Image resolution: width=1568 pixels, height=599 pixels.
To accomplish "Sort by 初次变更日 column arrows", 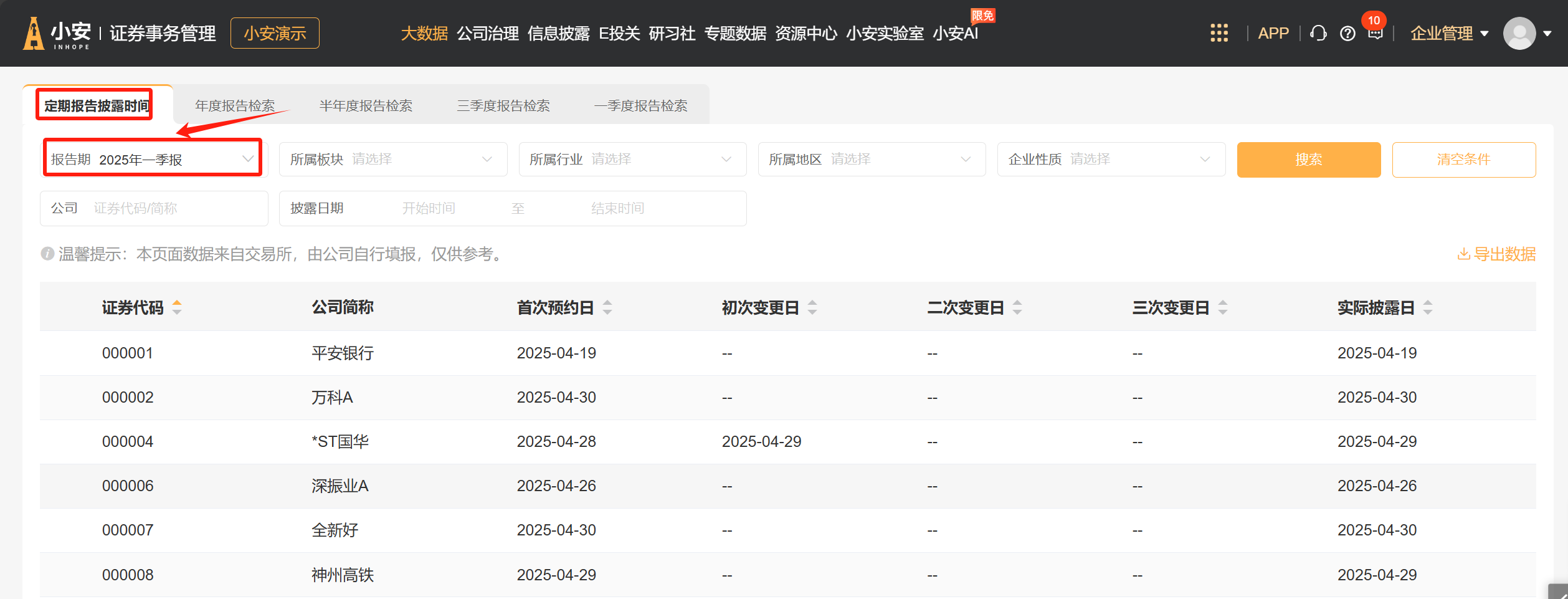I will click(x=812, y=307).
